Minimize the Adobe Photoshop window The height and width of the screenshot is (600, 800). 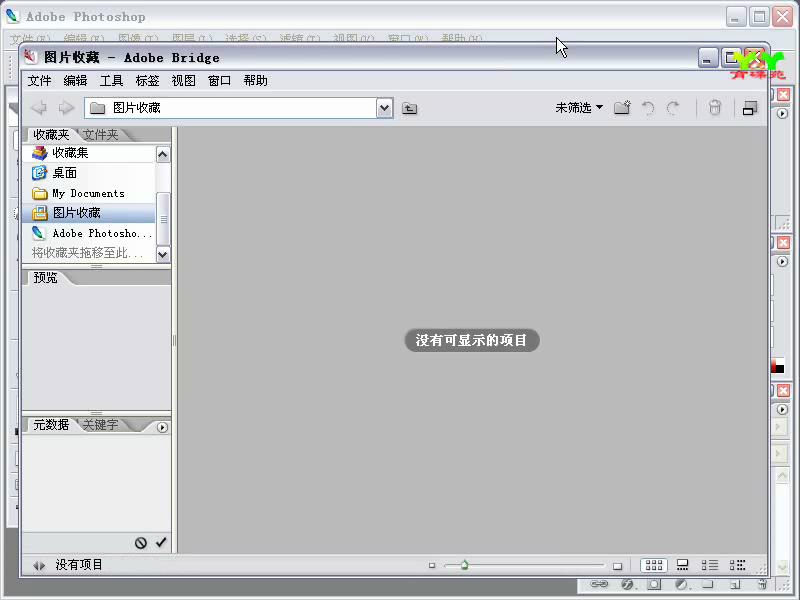click(735, 17)
